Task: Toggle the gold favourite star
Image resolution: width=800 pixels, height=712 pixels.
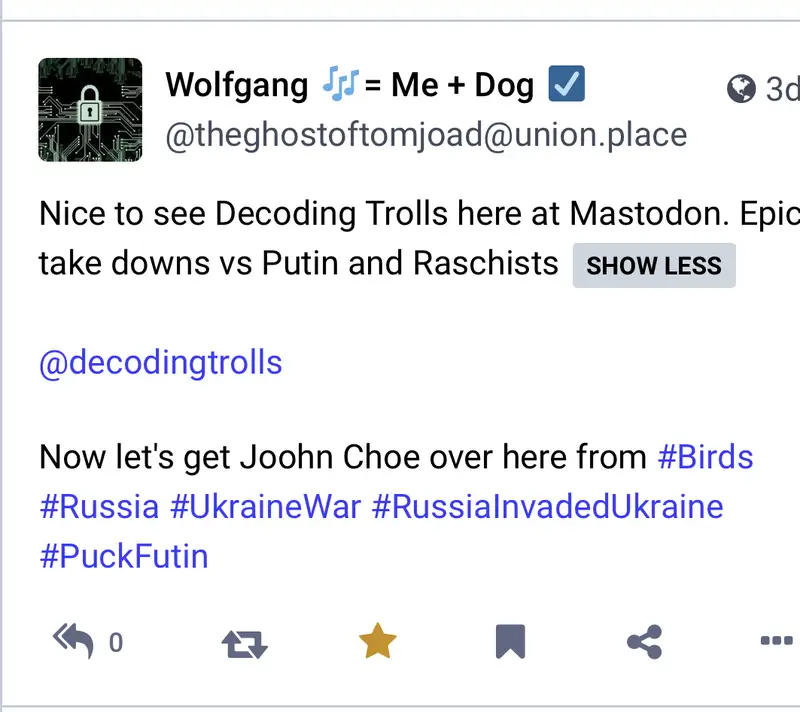Action: pos(377,641)
